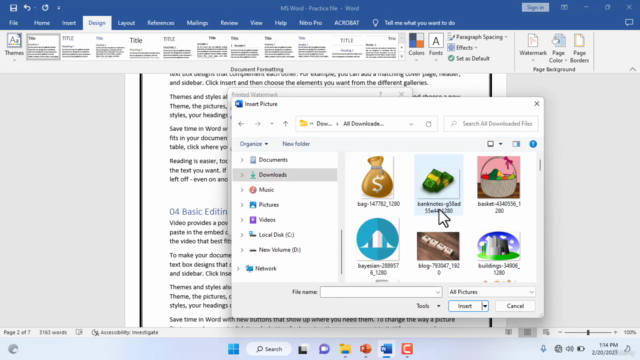Image resolution: width=640 pixels, height=360 pixels.
Task: Open PowerPoint from the taskbar
Action: pos(366,349)
